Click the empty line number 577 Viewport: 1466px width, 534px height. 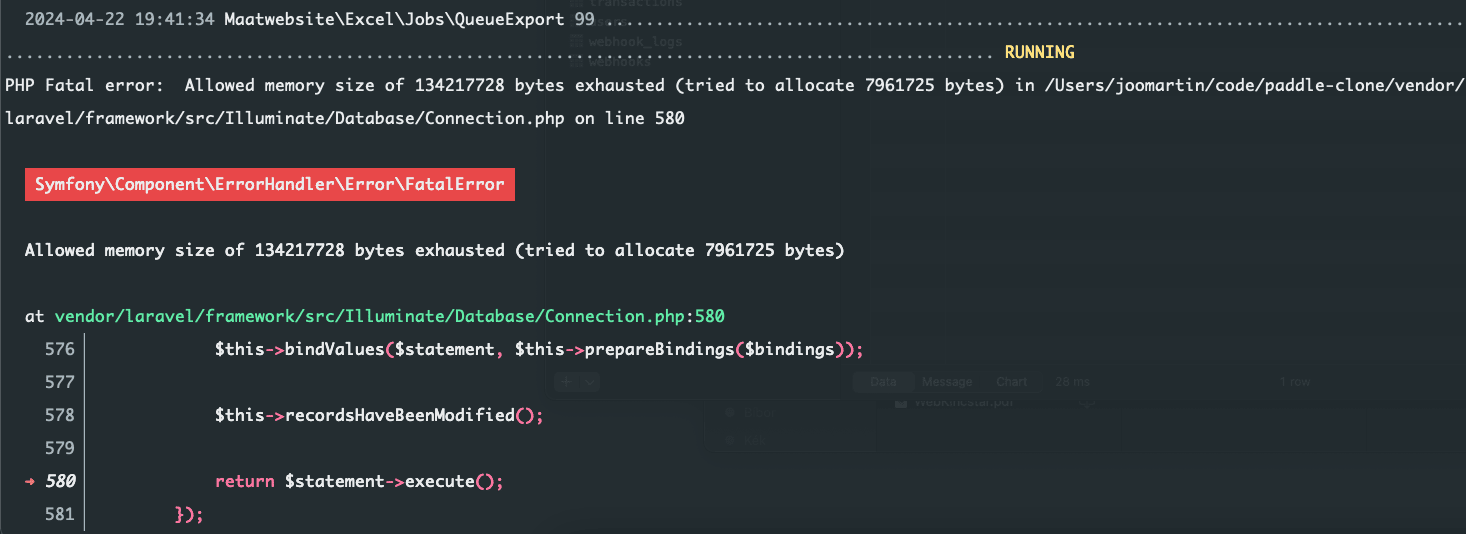(x=59, y=382)
